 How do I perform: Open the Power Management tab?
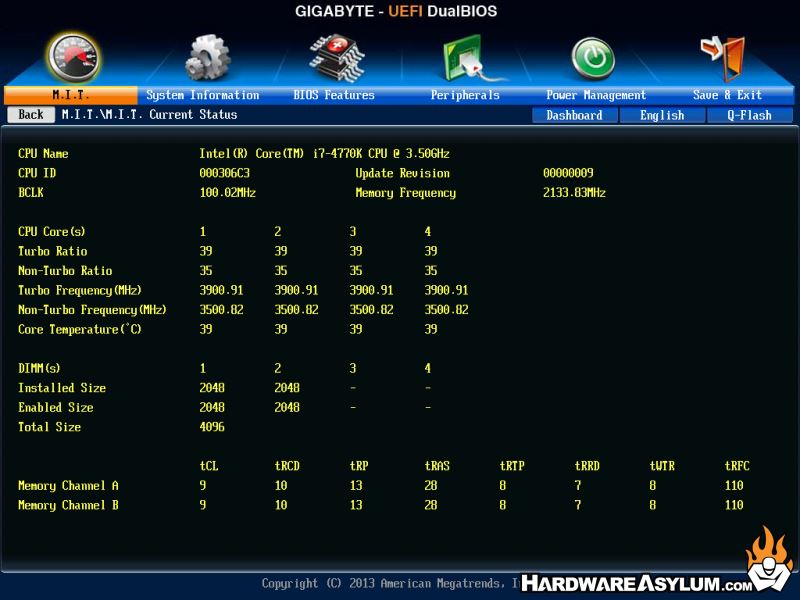[x=596, y=95]
